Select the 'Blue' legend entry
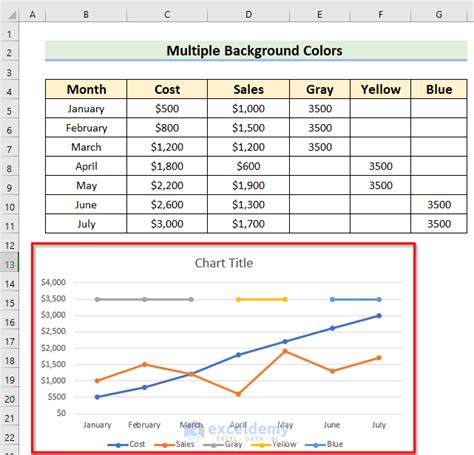 point(324,444)
